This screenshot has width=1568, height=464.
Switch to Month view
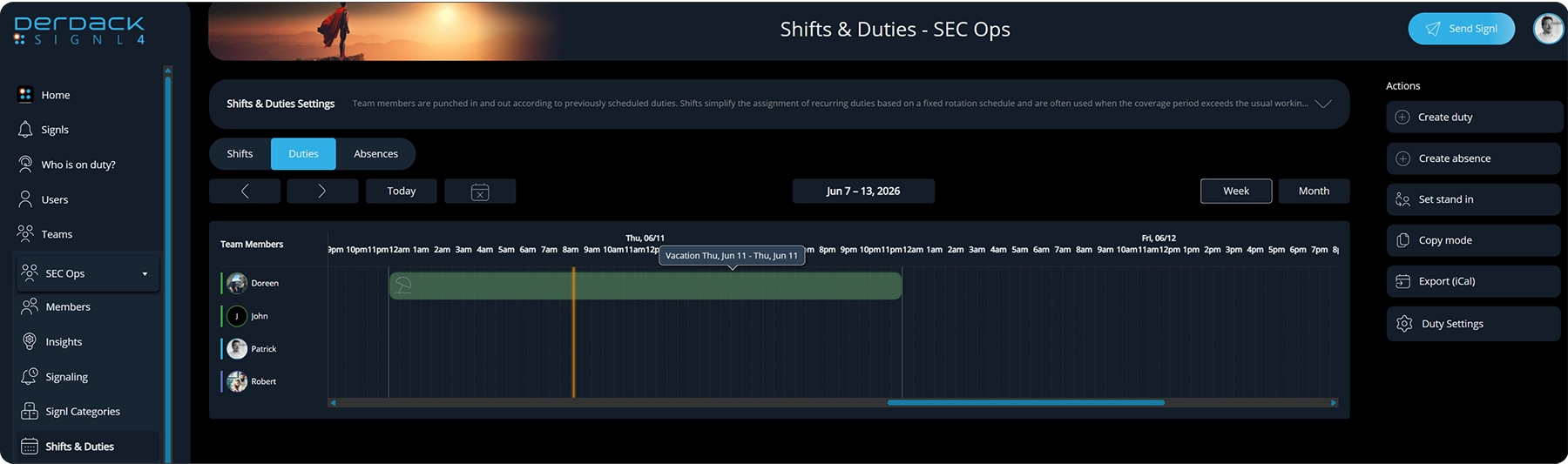[x=1314, y=192]
